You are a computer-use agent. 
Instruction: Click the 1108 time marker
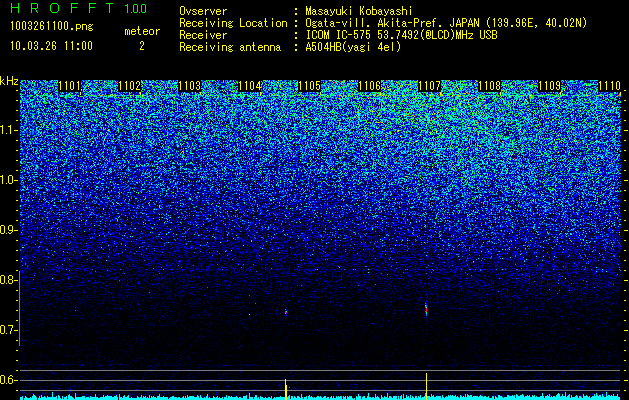pyautogui.click(x=490, y=86)
